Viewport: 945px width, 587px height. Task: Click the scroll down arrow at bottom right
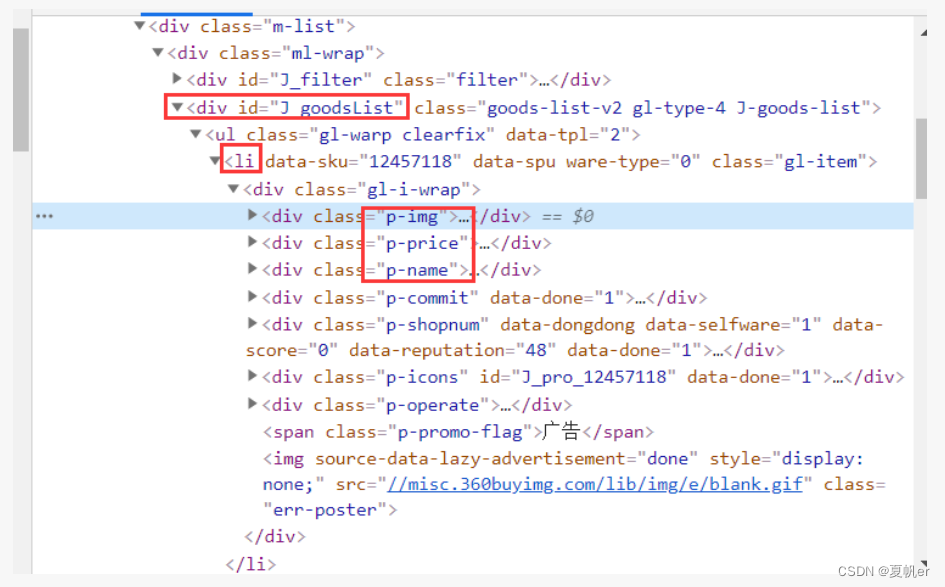pyautogui.click(x=923, y=563)
